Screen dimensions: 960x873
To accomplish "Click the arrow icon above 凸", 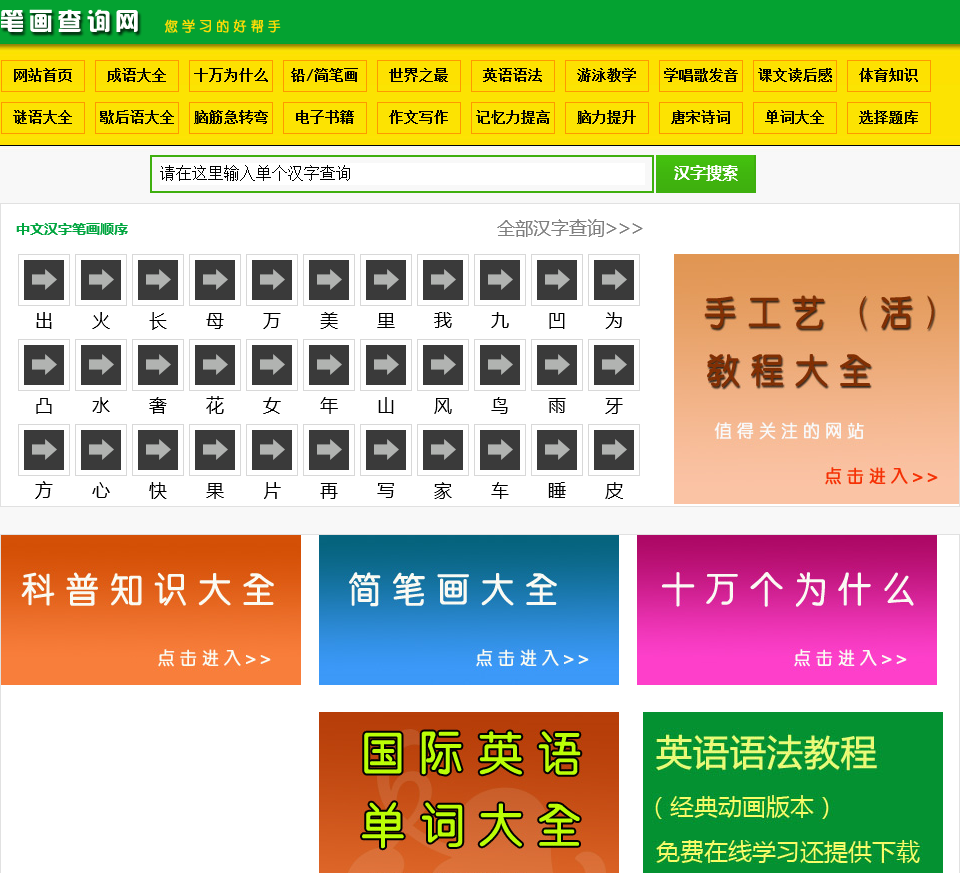I will pos(43,365).
